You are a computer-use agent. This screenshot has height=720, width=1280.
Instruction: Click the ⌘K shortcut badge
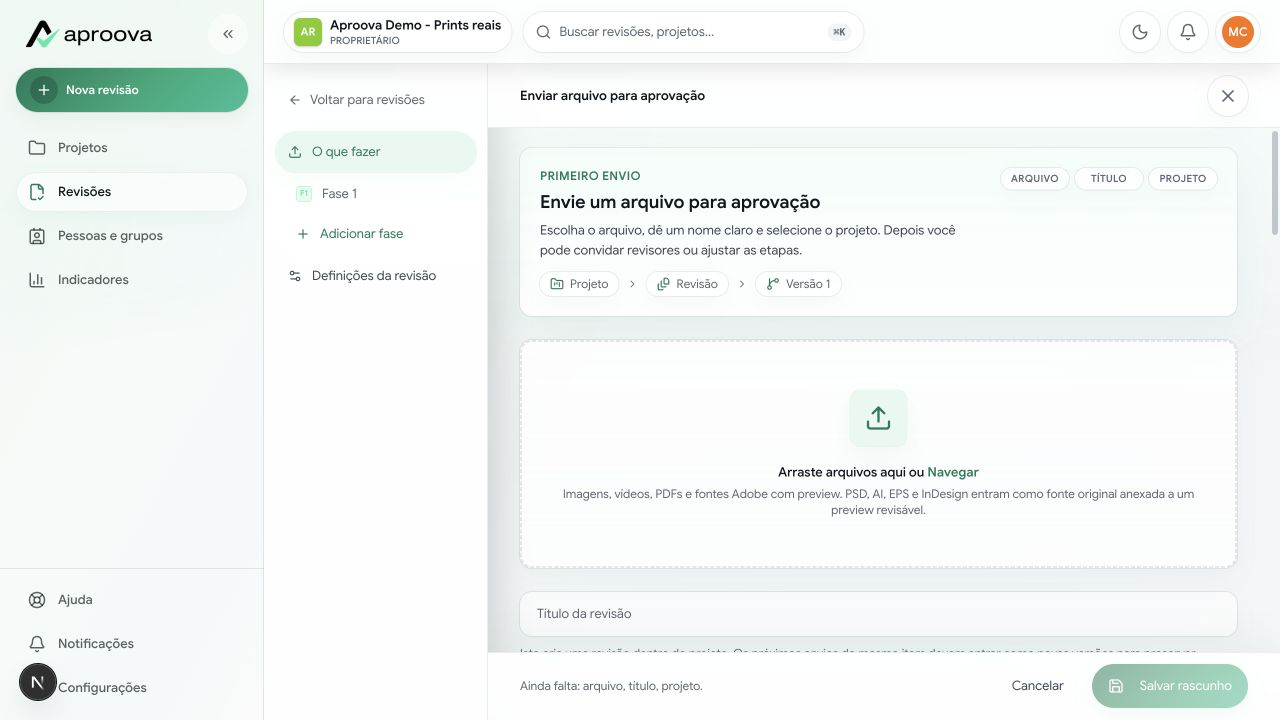[838, 32]
